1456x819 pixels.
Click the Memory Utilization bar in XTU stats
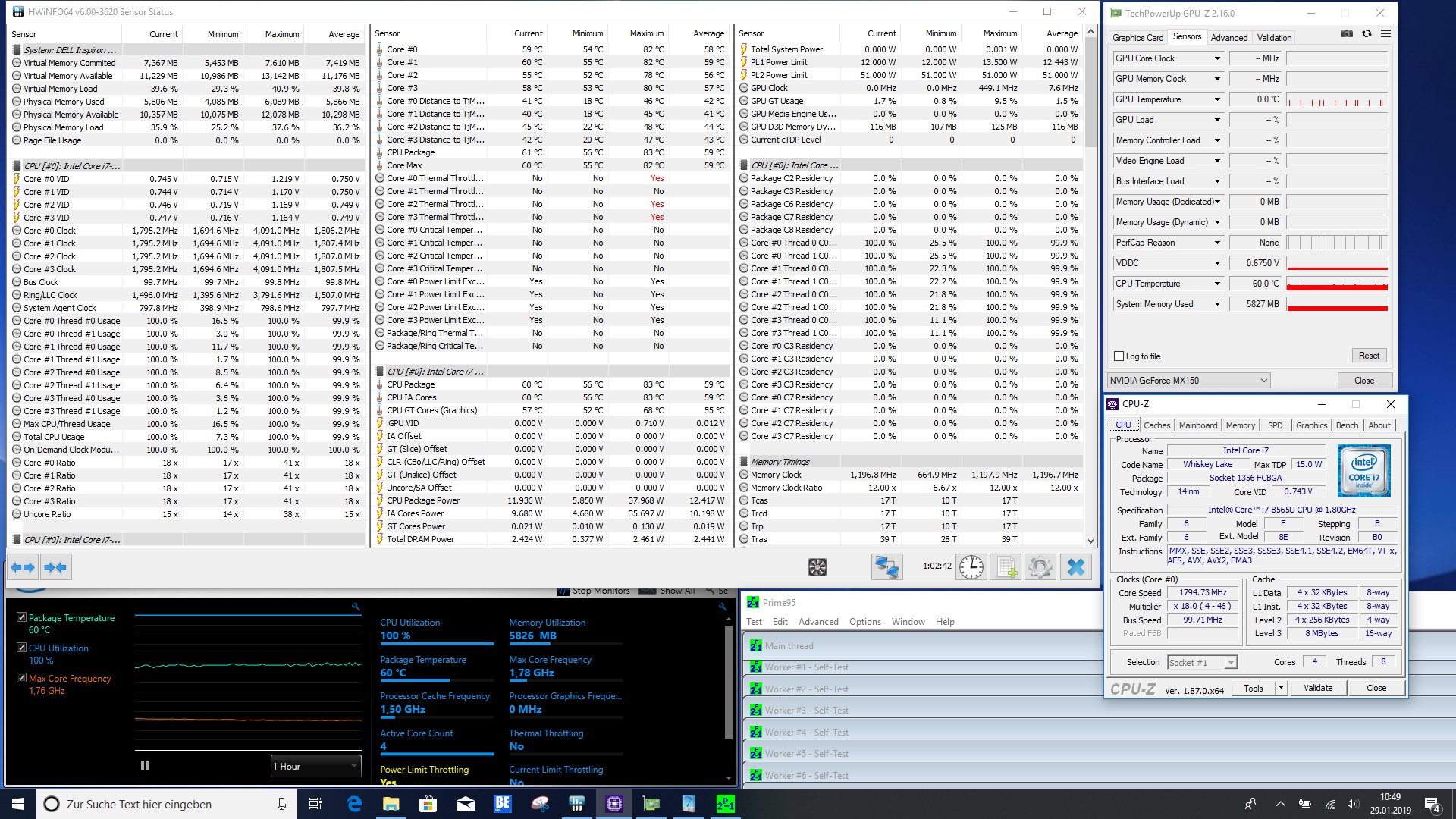[566, 644]
